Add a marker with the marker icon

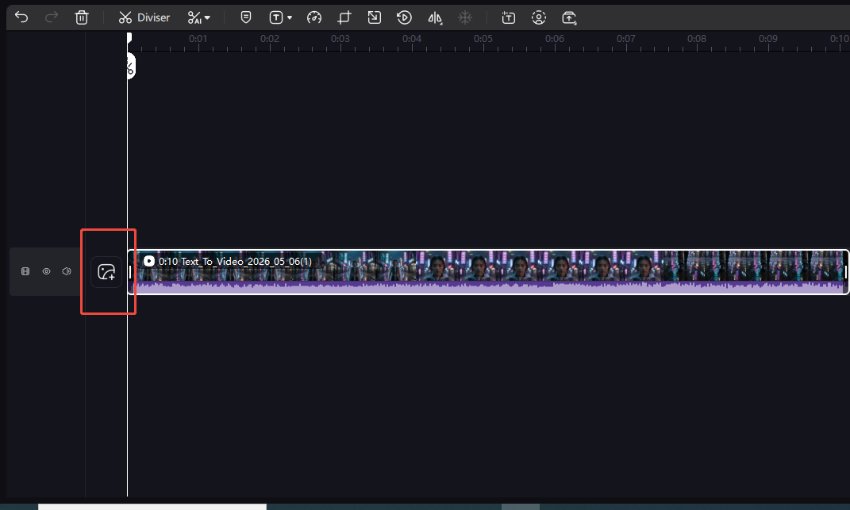coord(246,17)
